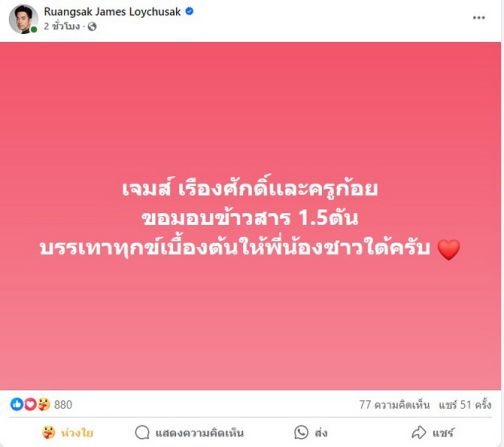Click the Care hug reaction icon
Screen dimensions: 504x447
(x=44, y=404)
